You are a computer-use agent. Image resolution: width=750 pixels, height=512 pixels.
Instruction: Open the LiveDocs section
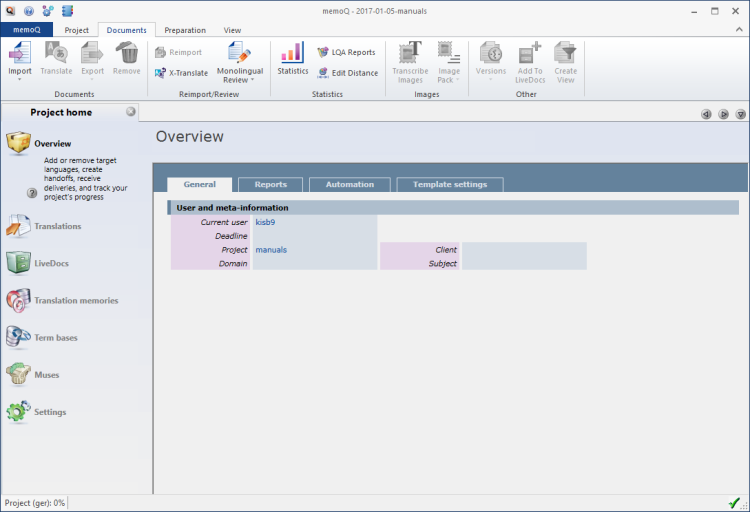pyautogui.click(x=51, y=263)
